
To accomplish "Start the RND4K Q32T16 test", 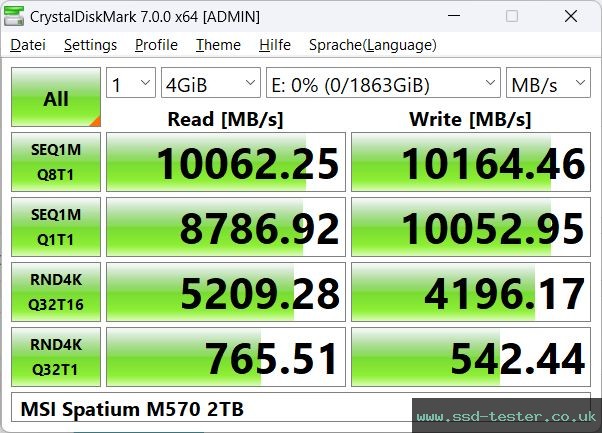I will pyautogui.click(x=56, y=292).
